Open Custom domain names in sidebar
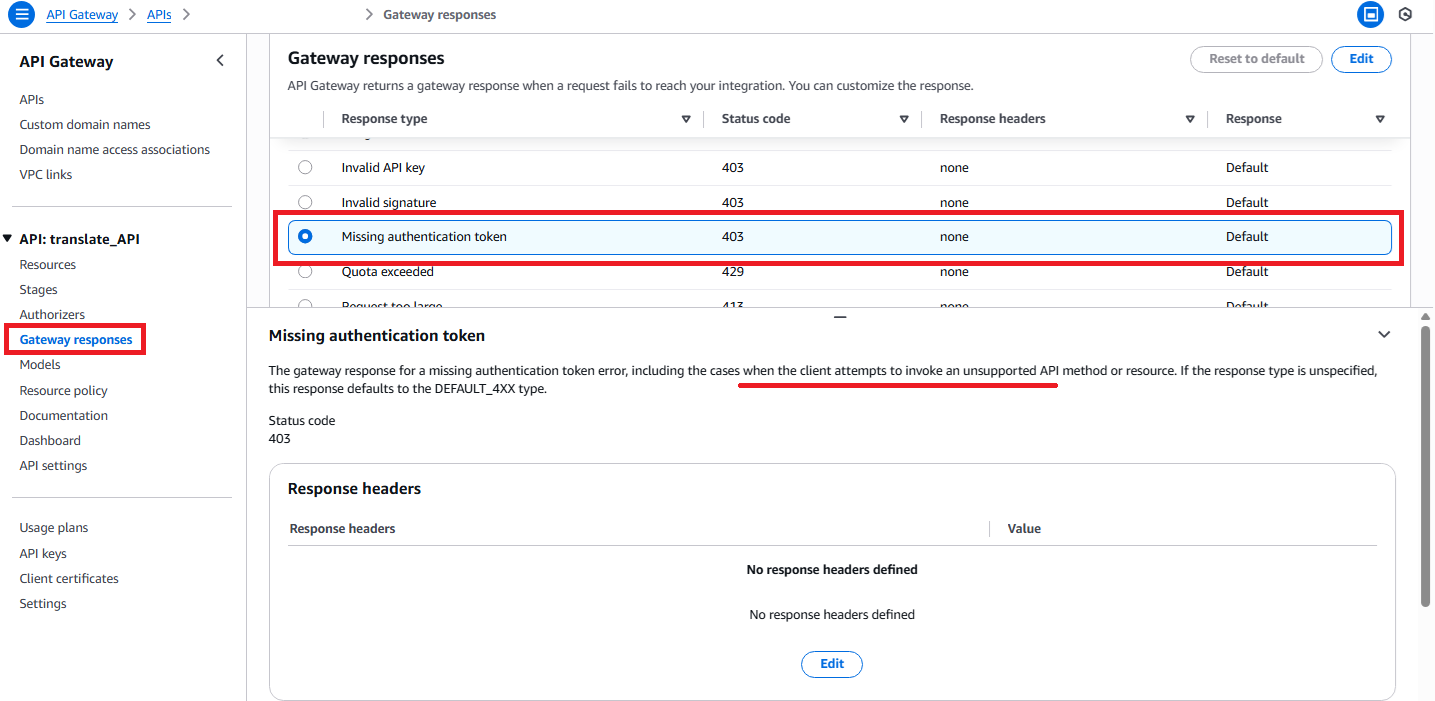The image size is (1435, 701). (85, 124)
